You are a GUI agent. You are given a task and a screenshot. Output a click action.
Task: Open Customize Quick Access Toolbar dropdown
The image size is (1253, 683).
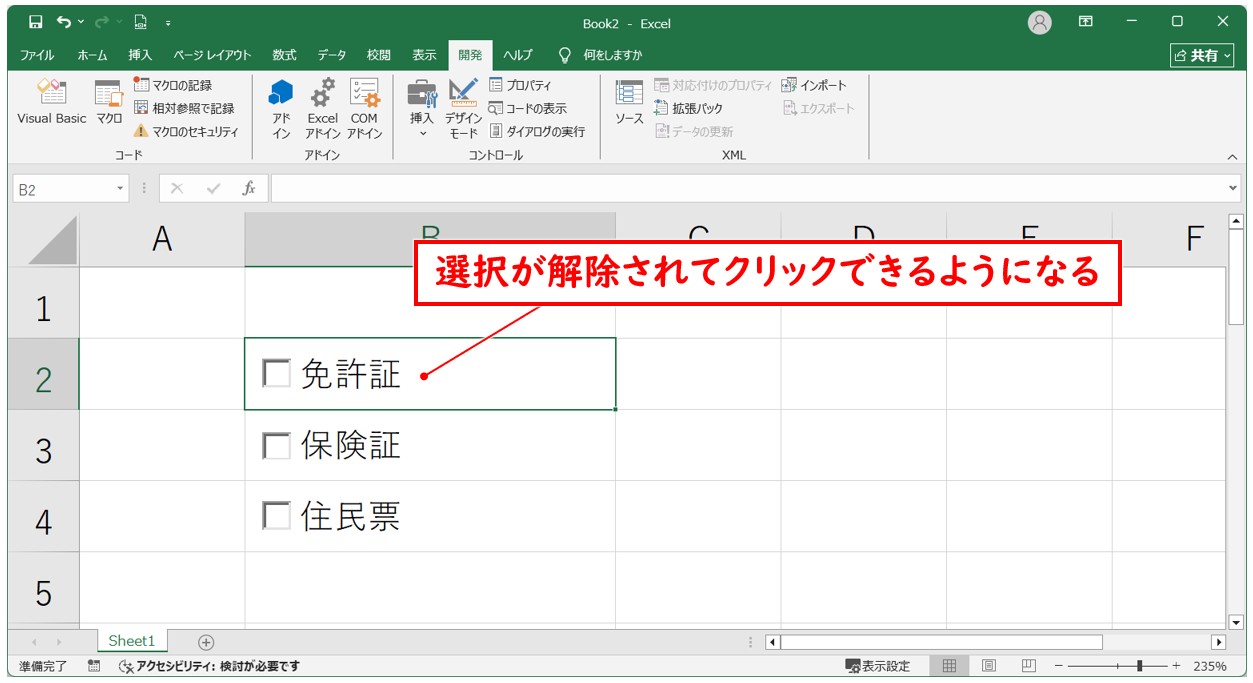pos(168,22)
